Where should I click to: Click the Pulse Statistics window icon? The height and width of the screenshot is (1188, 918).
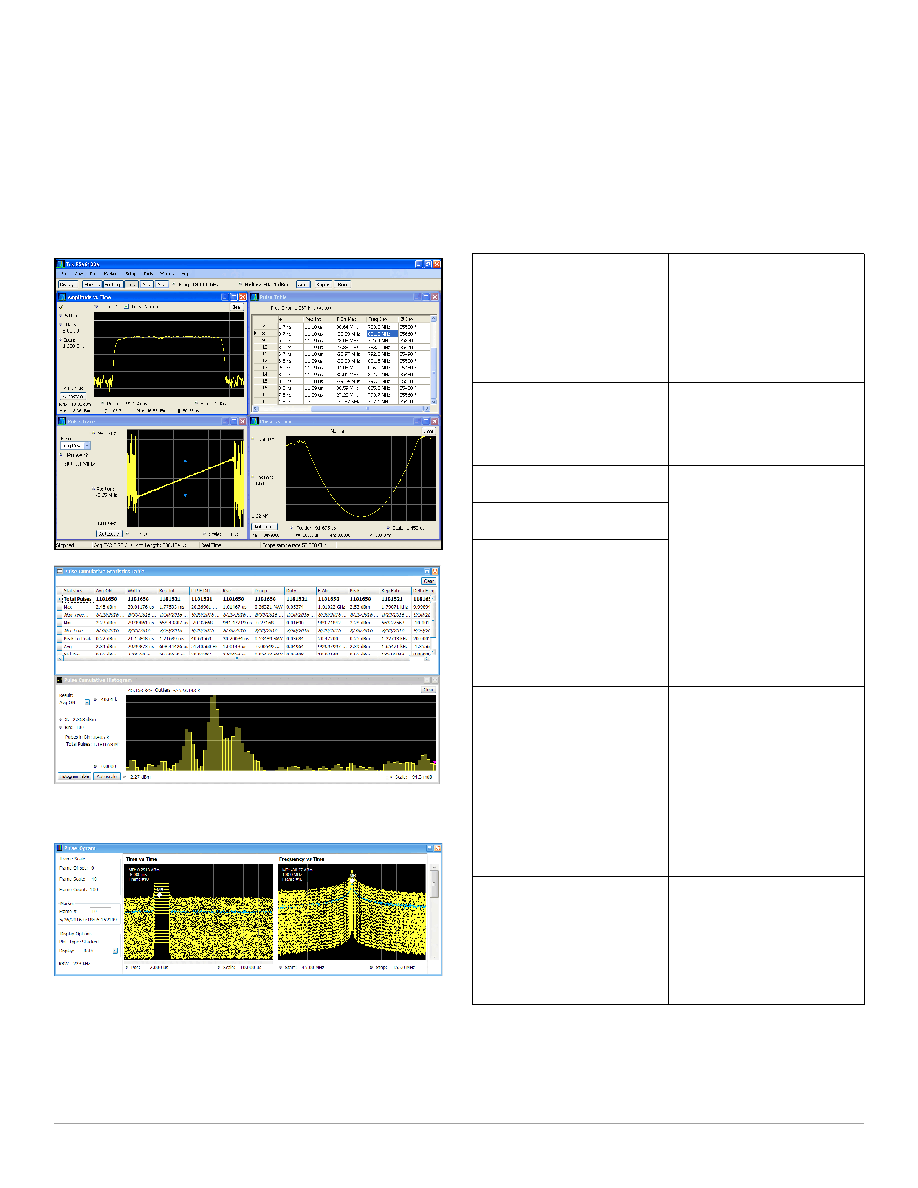[60, 571]
